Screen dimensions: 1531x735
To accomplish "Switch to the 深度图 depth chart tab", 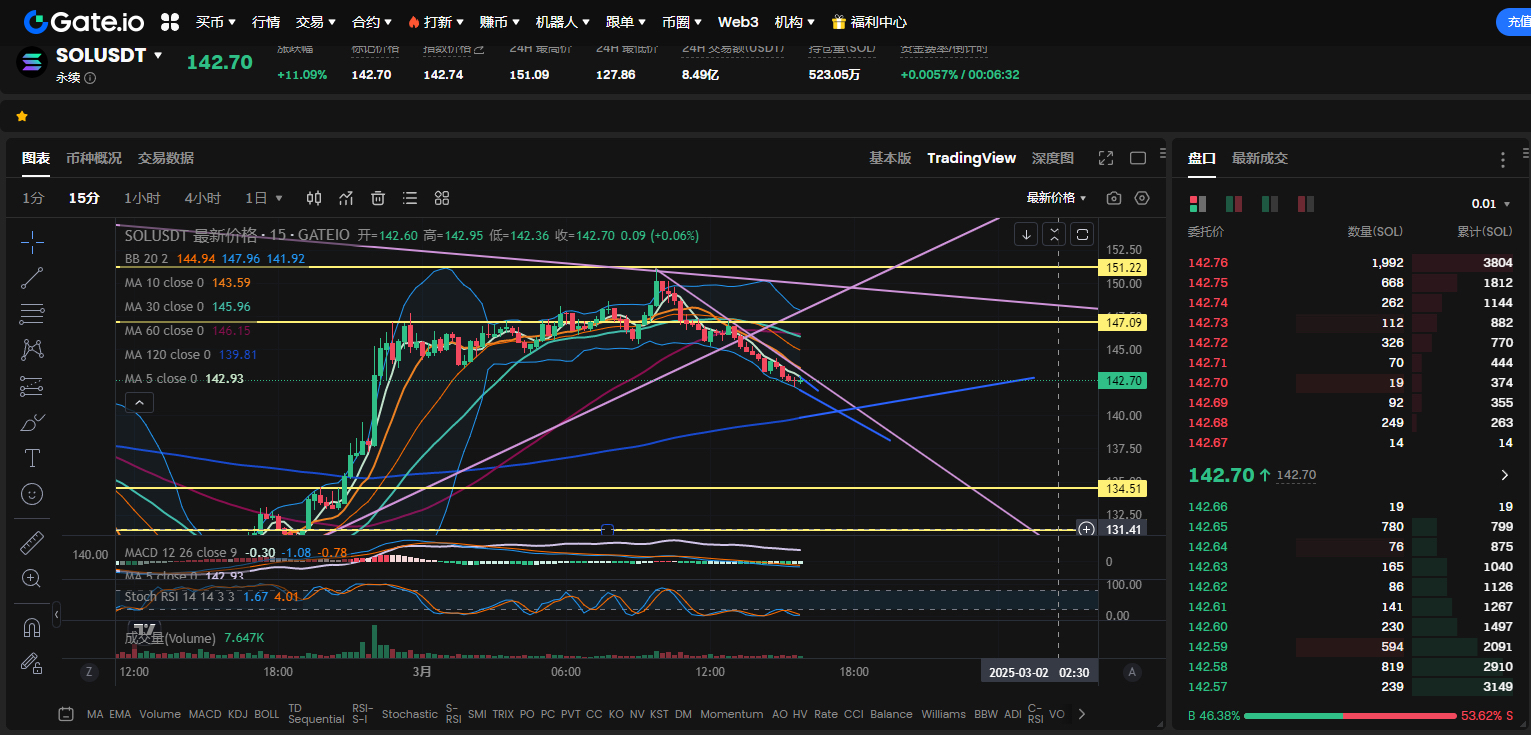I will click(1053, 158).
